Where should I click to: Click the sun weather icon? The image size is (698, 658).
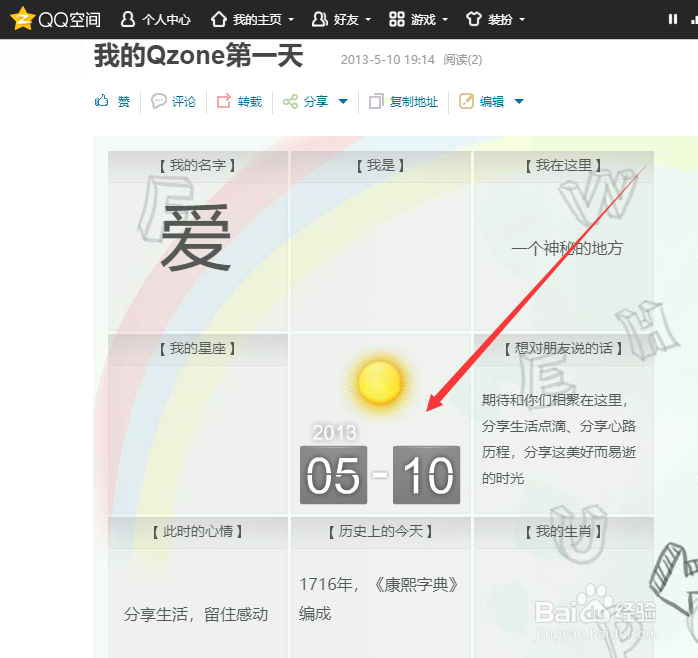click(x=380, y=383)
